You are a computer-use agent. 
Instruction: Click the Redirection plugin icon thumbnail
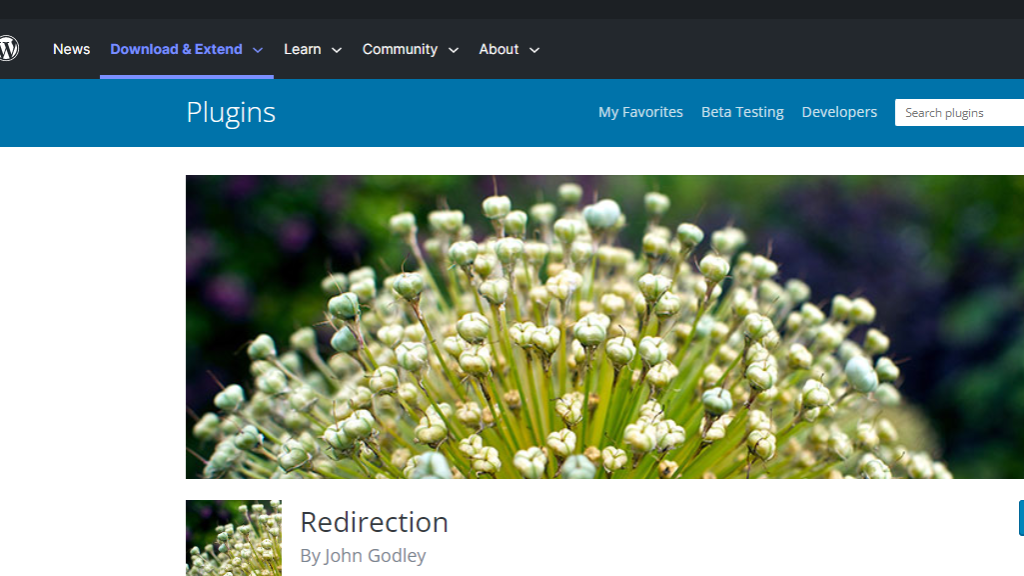(234, 538)
